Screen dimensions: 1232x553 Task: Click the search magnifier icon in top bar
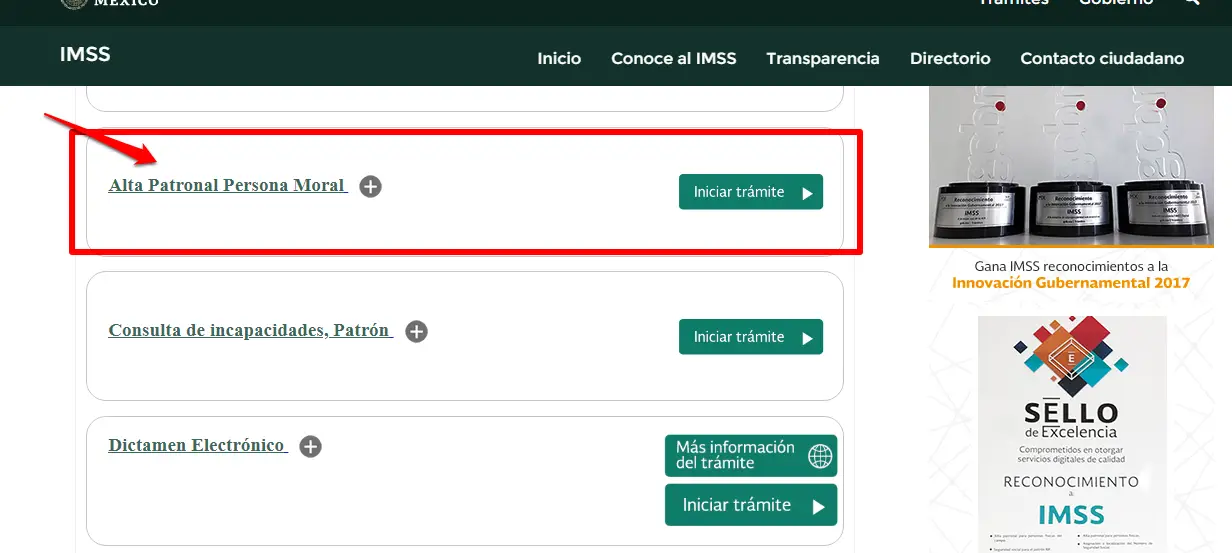(x=1191, y=3)
